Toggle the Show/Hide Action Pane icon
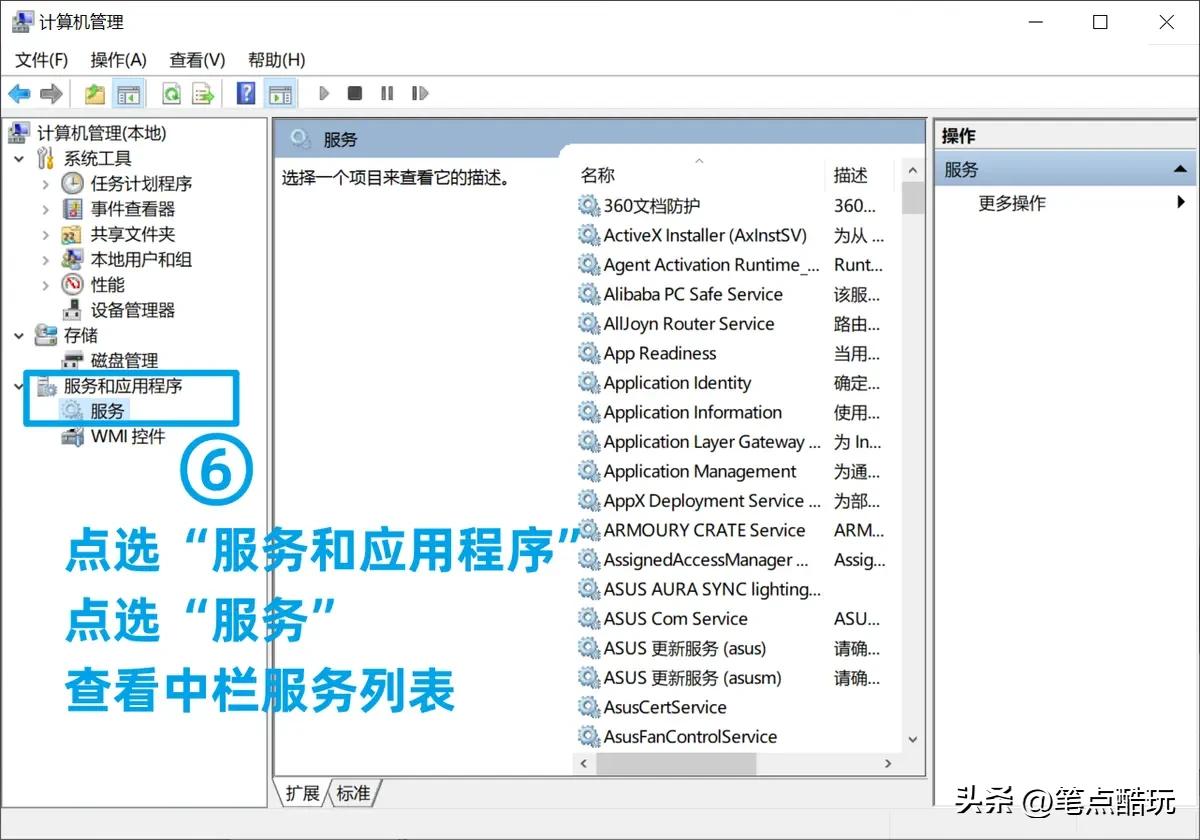 280,93
